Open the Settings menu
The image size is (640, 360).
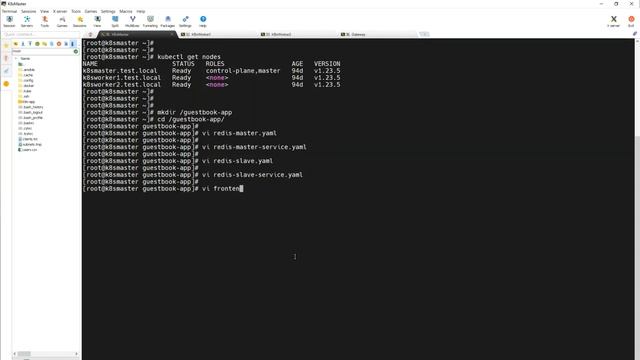[x=108, y=11]
